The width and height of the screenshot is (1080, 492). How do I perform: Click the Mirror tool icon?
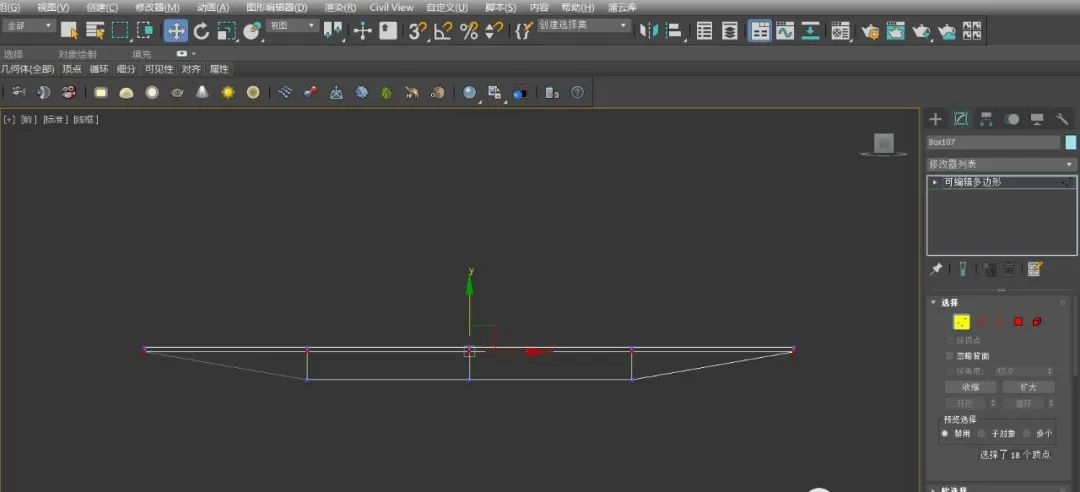coord(649,30)
